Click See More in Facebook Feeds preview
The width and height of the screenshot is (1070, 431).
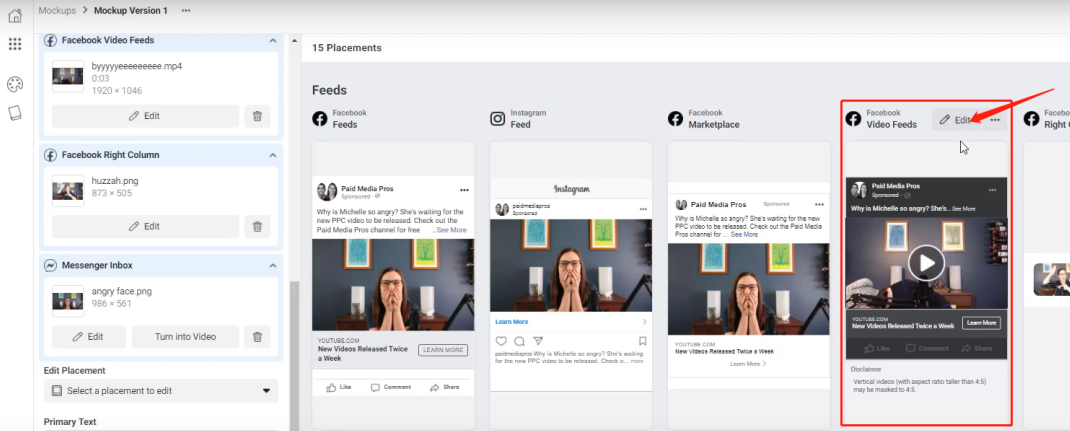coord(451,231)
